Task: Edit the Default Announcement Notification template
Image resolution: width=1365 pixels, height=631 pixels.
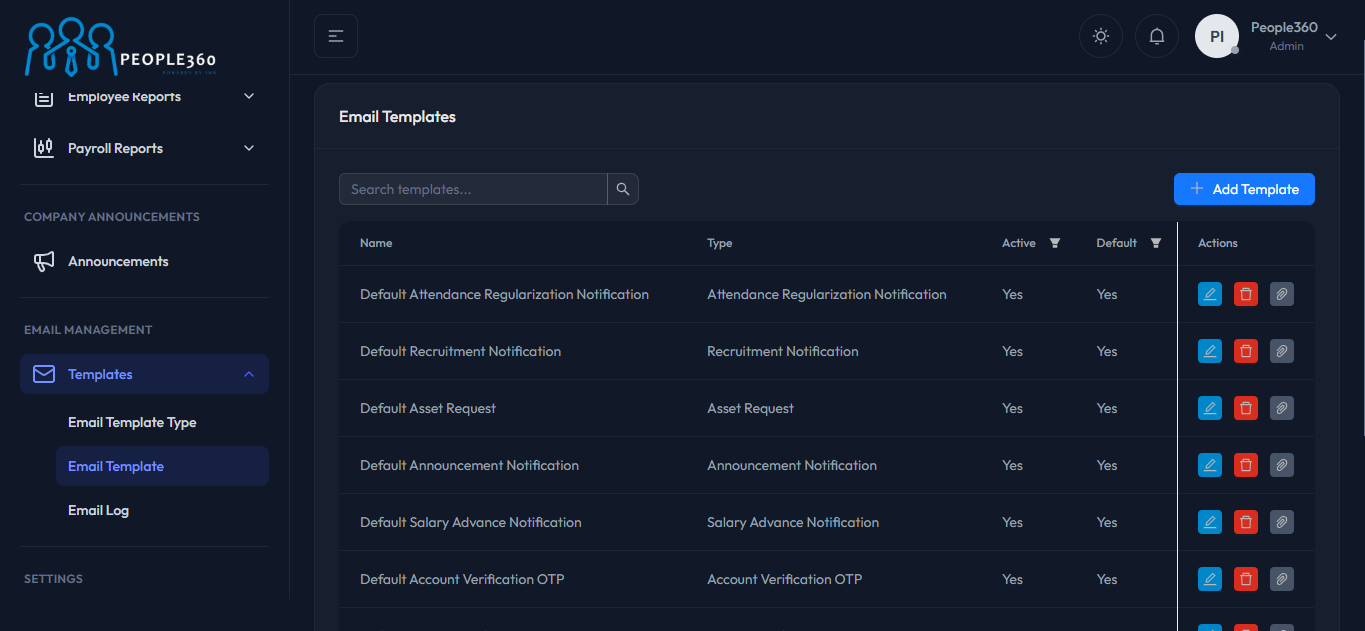Action: [x=1209, y=465]
